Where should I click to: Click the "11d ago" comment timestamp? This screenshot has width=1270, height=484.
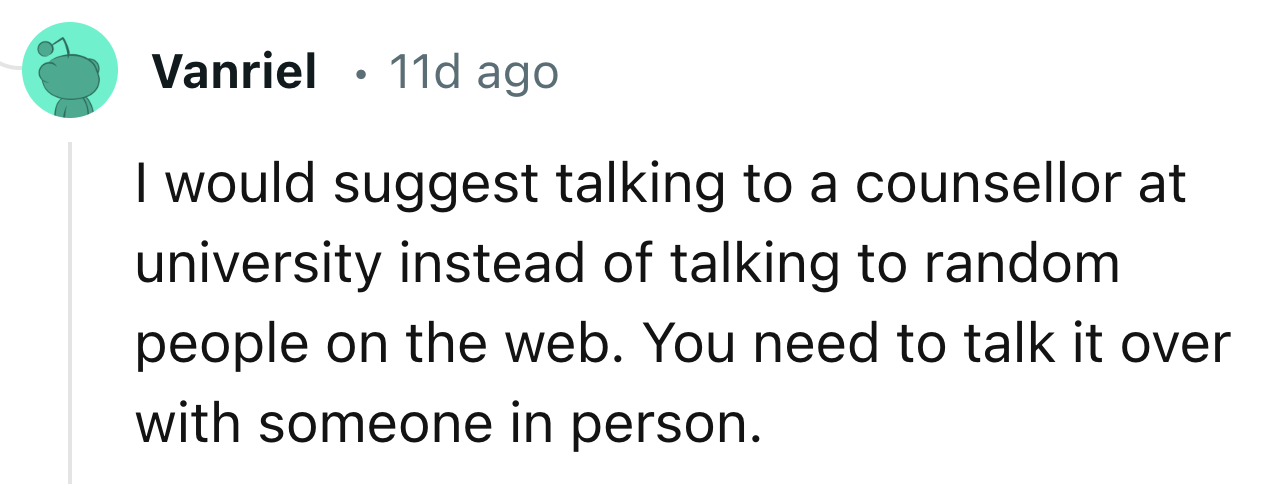click(x=473, y=71)
